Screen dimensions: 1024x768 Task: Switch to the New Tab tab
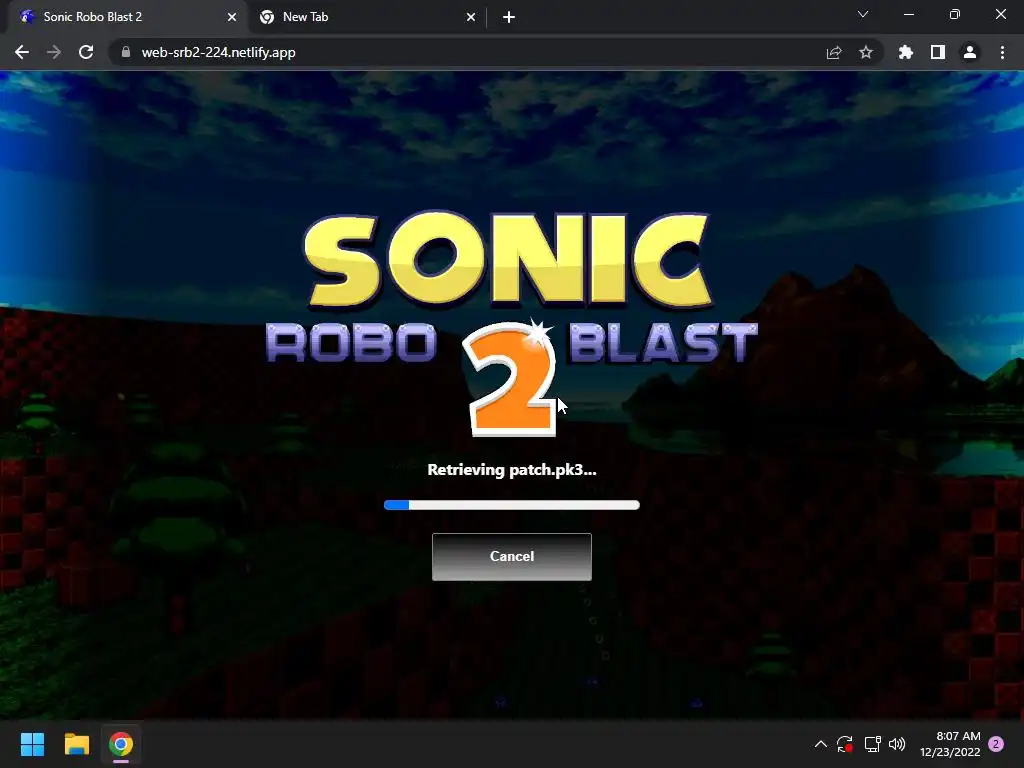pyautogui.click(x=368, y=17)
